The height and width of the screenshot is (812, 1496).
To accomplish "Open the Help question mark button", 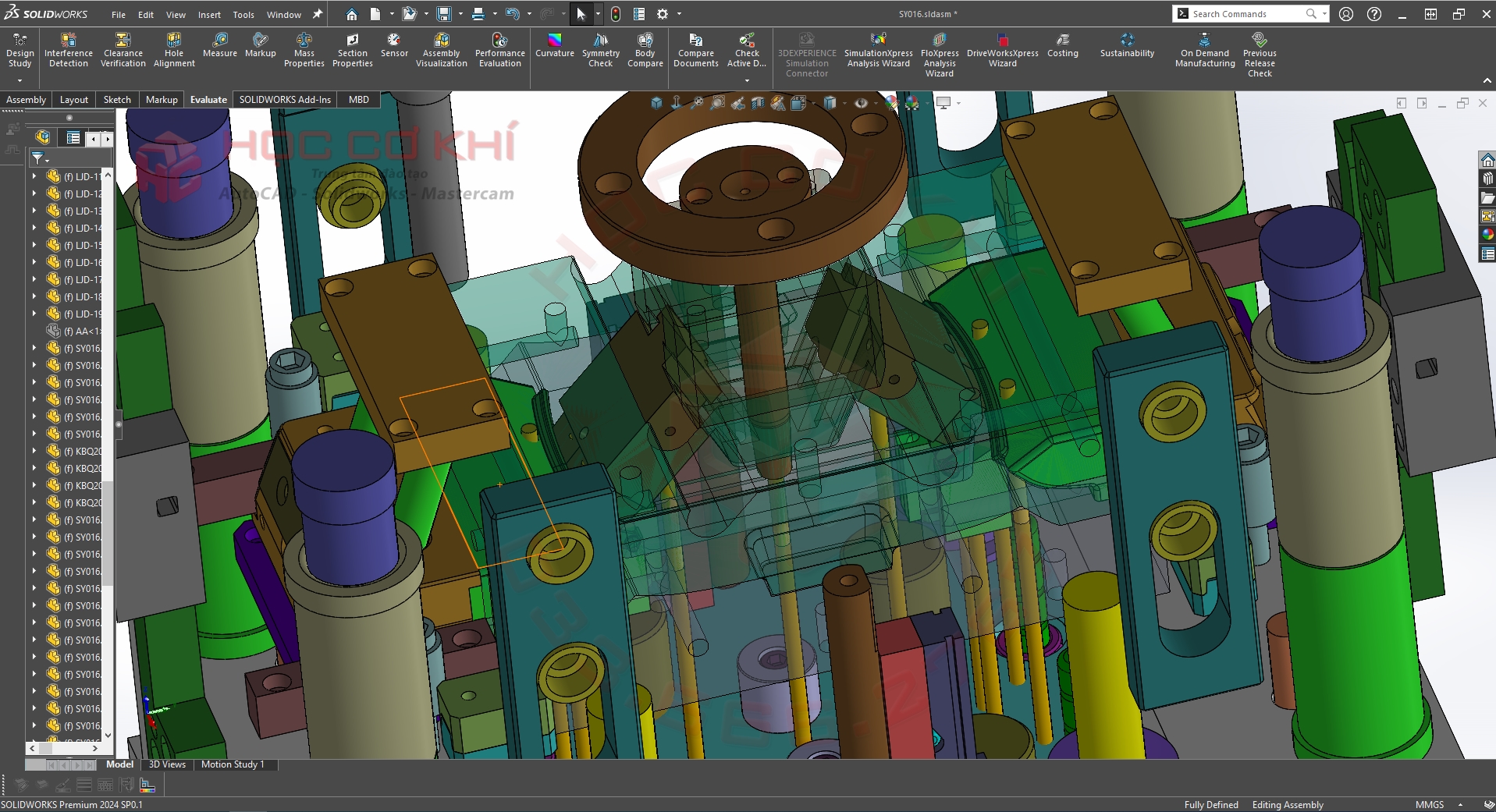I will pos(1374,14).
